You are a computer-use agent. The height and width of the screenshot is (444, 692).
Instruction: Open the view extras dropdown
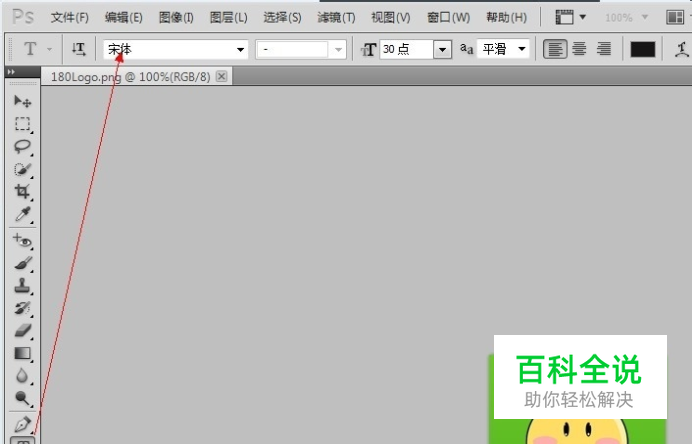pyautogui.click(x=570, y=18)
